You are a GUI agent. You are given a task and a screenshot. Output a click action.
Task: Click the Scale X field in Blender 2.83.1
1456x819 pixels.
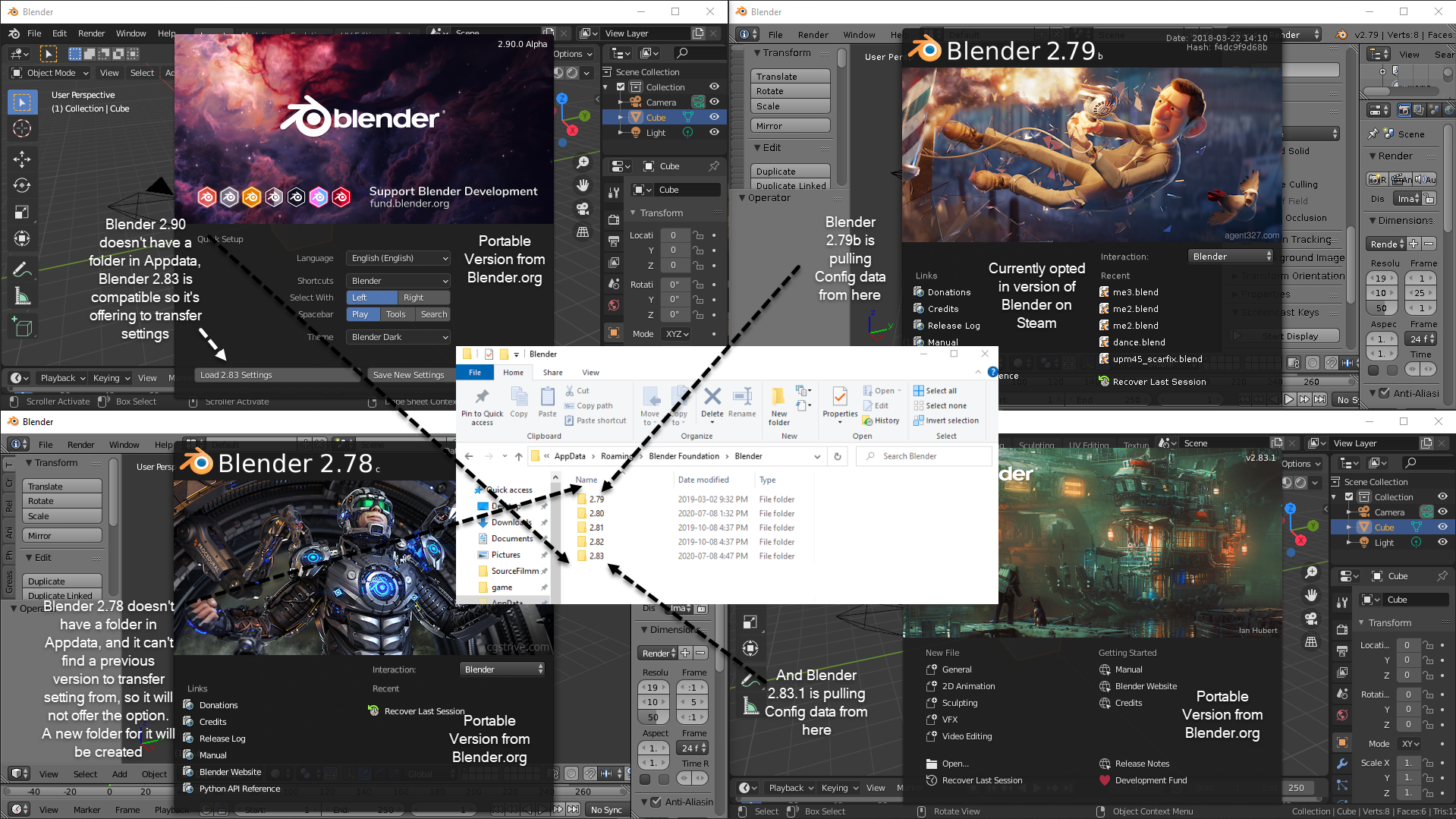coord(1407,763)
